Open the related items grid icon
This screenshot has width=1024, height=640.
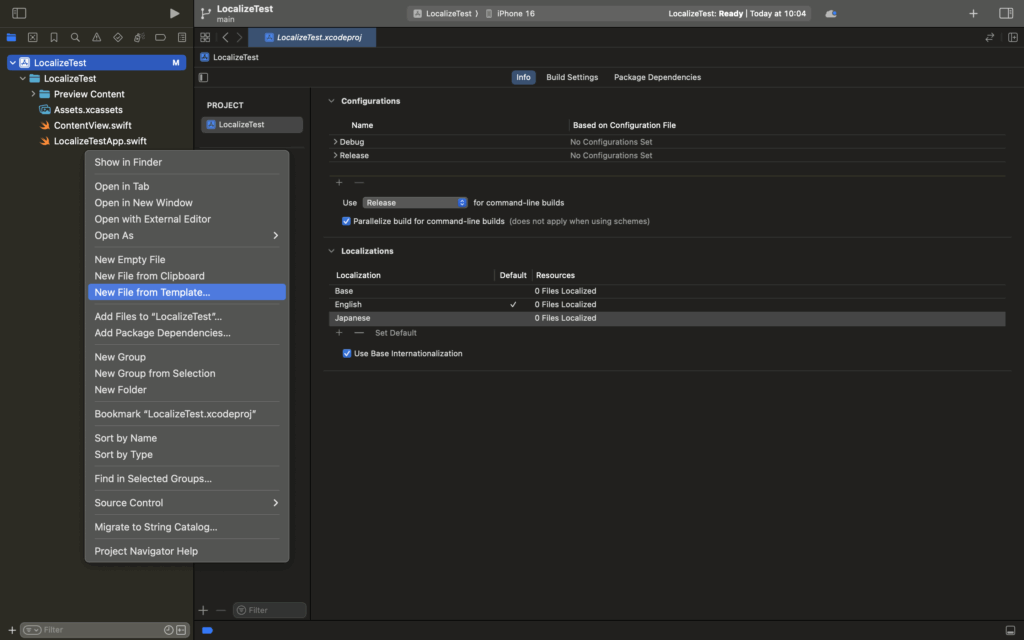pyautogui.click(x=205, y=37)
